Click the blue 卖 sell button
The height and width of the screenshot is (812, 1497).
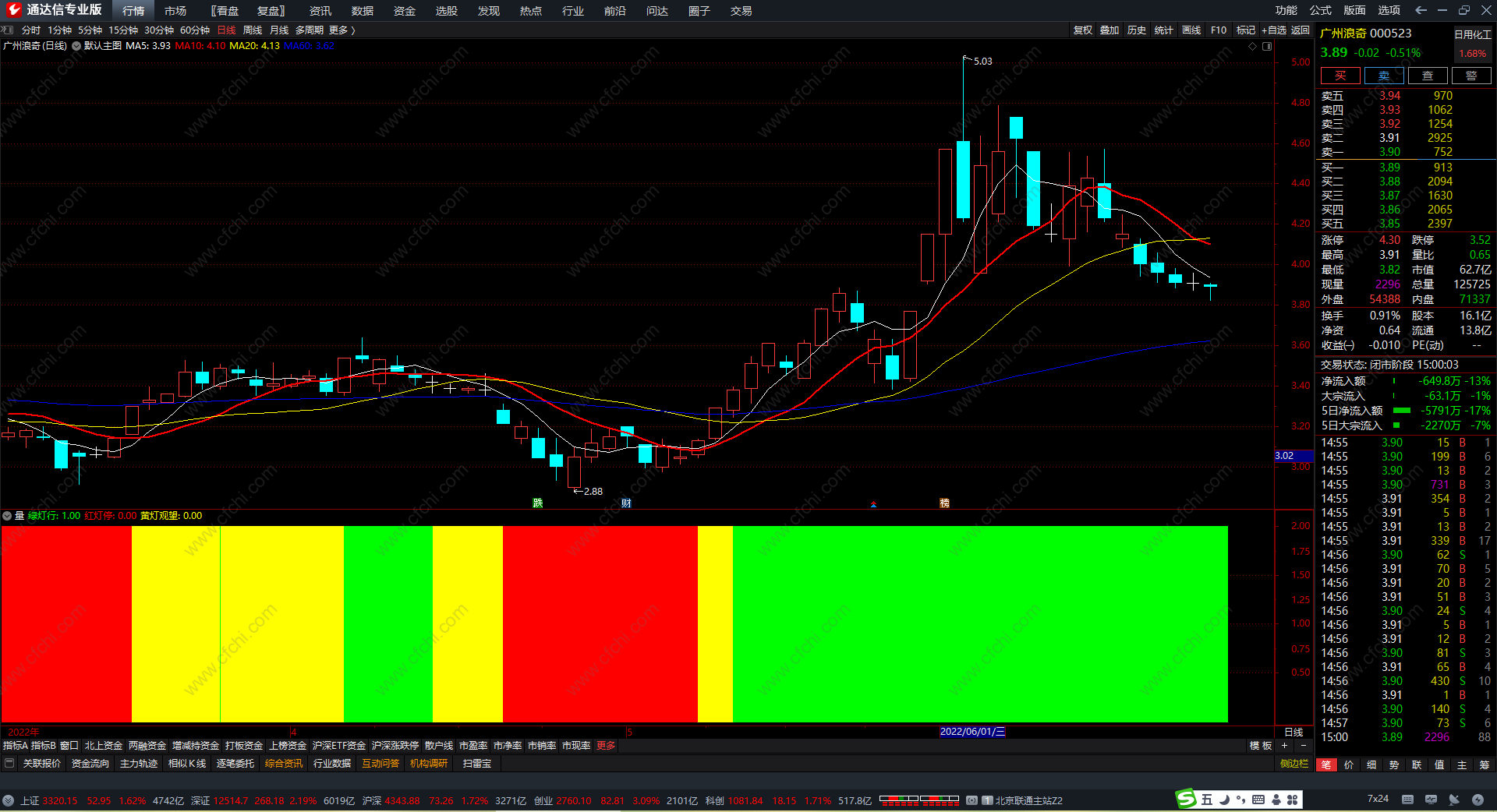[1384, 76]
